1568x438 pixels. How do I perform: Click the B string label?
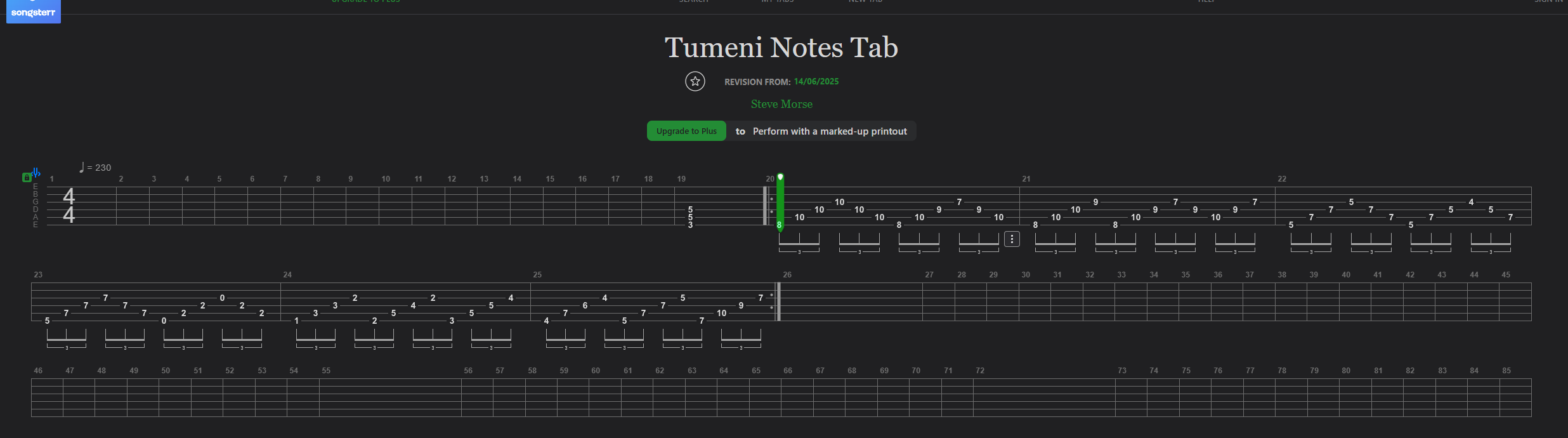[36, 194]
